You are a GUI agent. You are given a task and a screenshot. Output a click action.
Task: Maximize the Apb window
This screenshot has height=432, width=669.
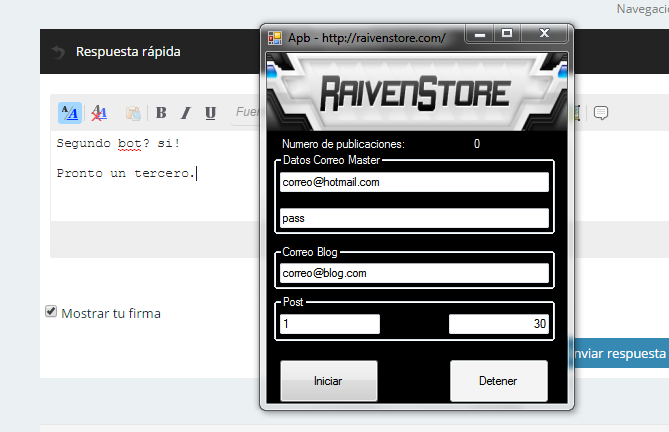[x=507, y=34]
